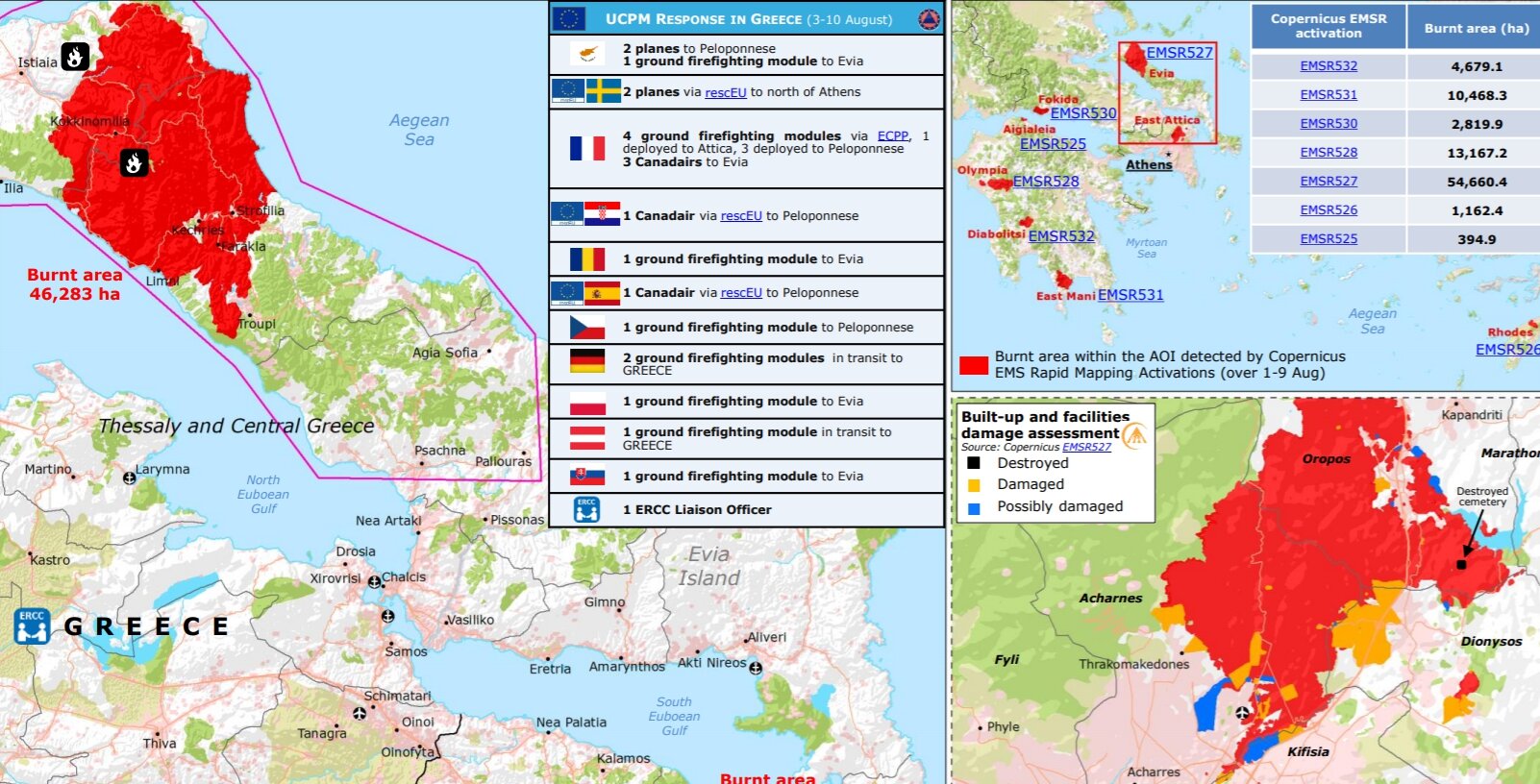Click the '13,167.2' burnt area value
Image resolution: width=1540 pixels, height=784 pixels.
point(1477,153)
